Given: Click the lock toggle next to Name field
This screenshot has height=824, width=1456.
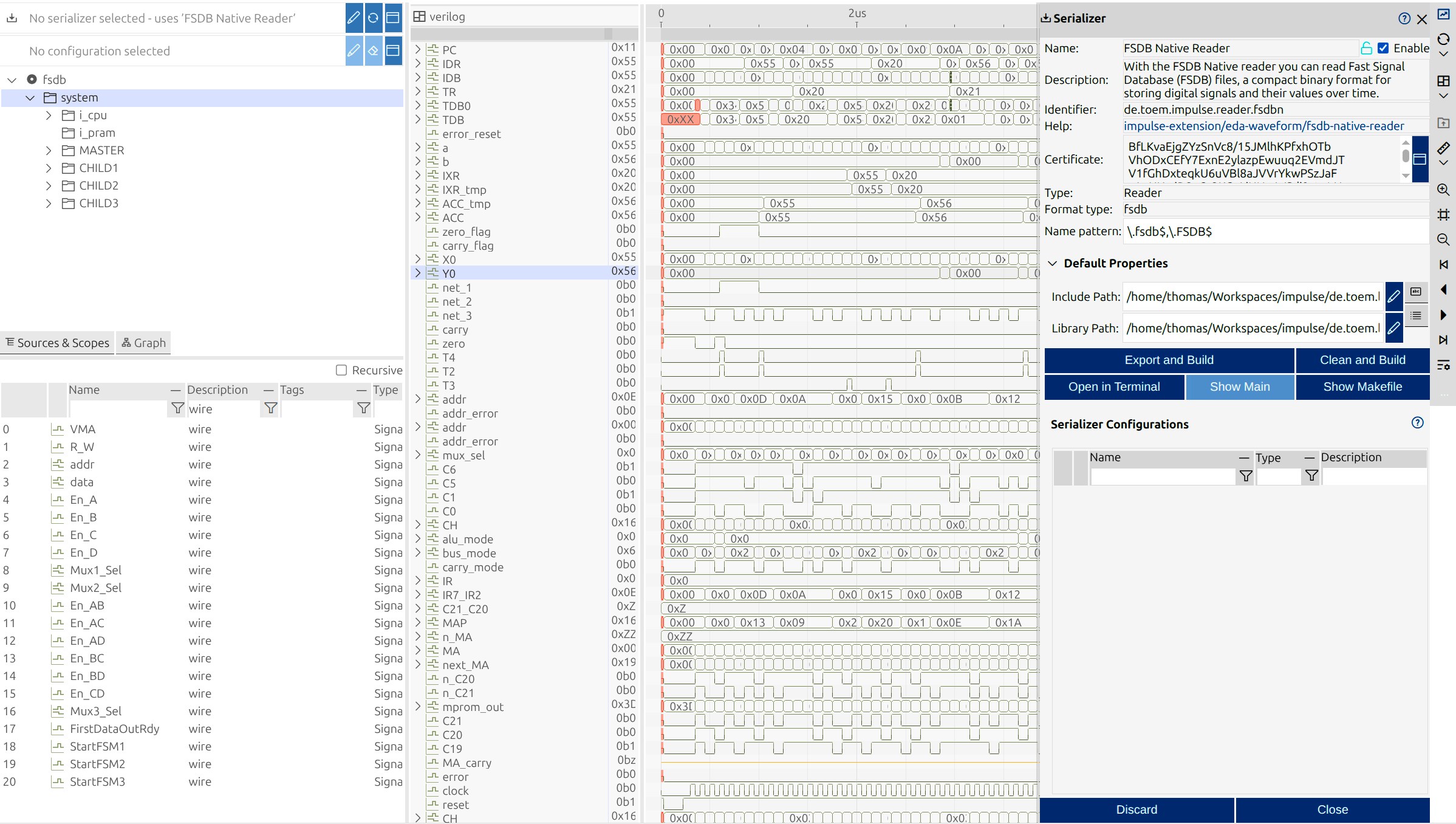Looking at the screenshot, I should [1366, 48].
